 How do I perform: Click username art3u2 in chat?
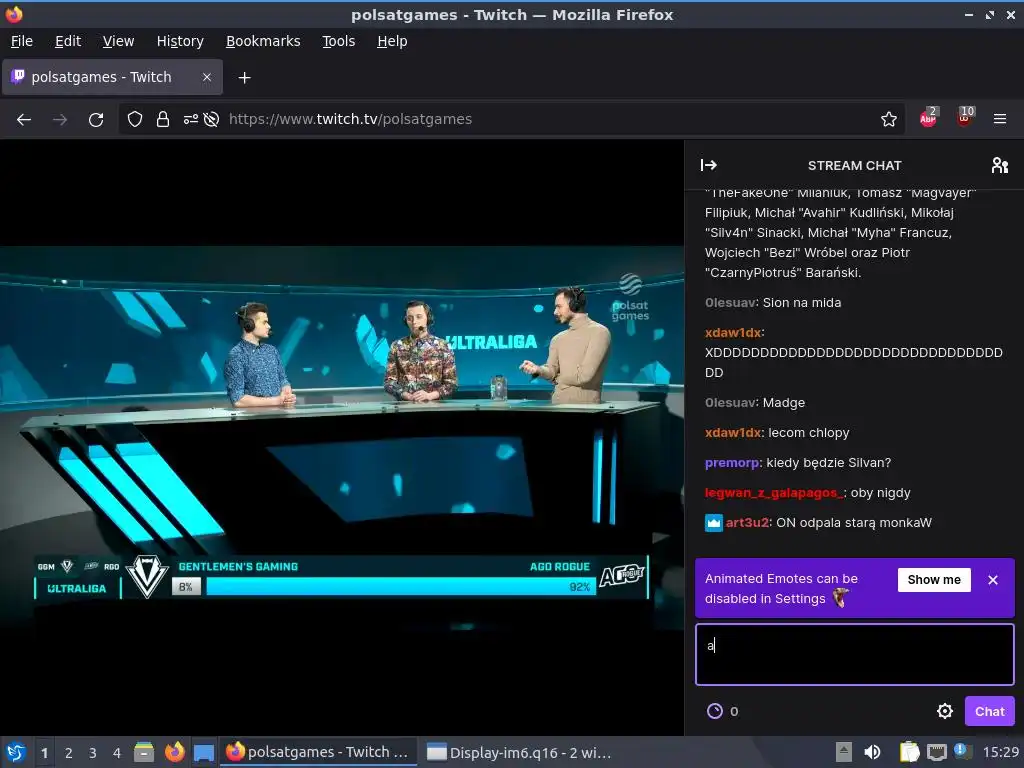click(747, 522)
